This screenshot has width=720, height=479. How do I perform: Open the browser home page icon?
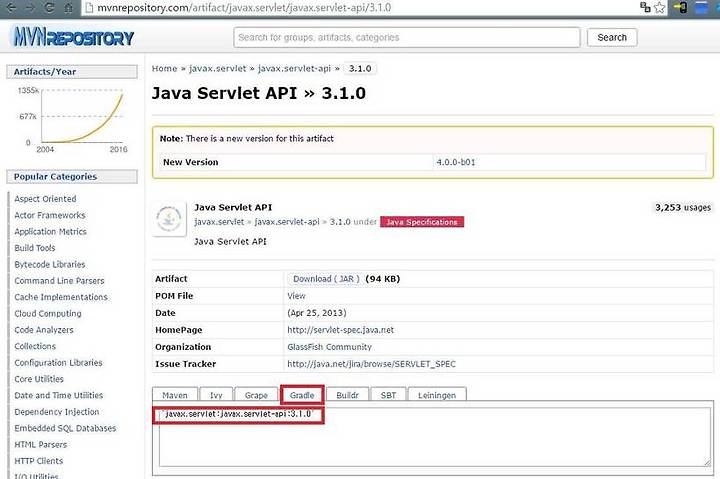point(68,8)
